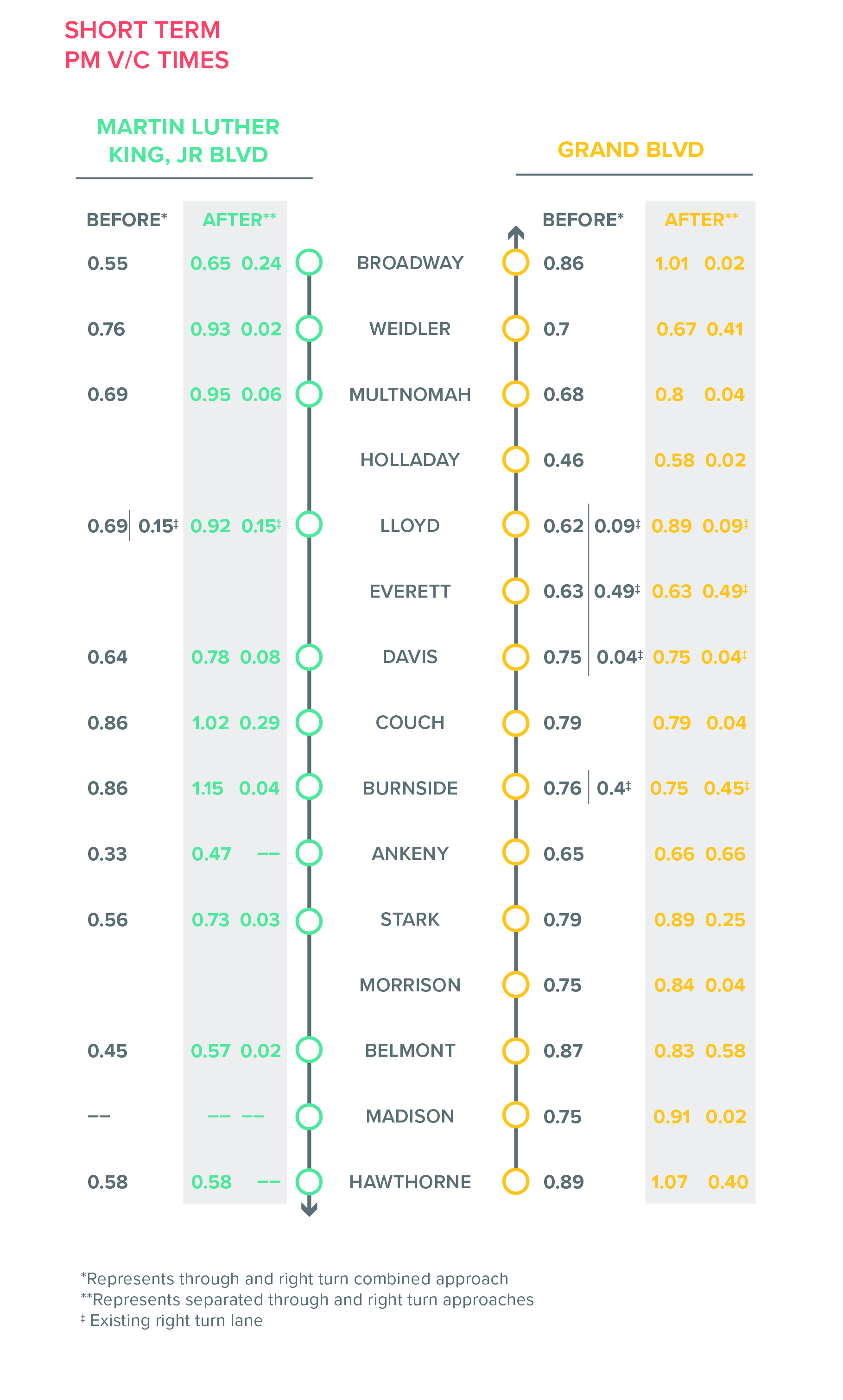Click the Short Term PM V/C Times title
This screenshot has height=1400, width=843.
pos(146,45)
